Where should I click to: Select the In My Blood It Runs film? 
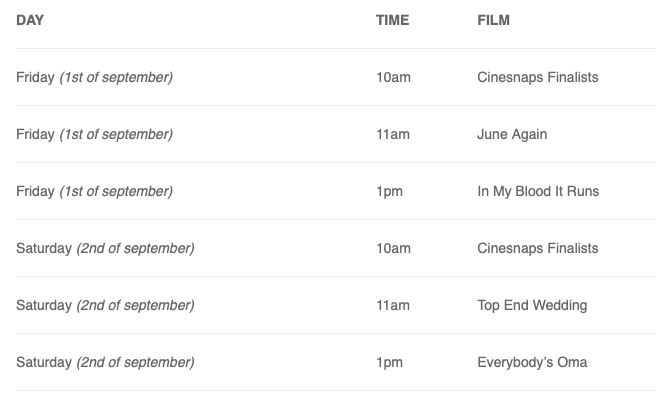click(538, 191)
